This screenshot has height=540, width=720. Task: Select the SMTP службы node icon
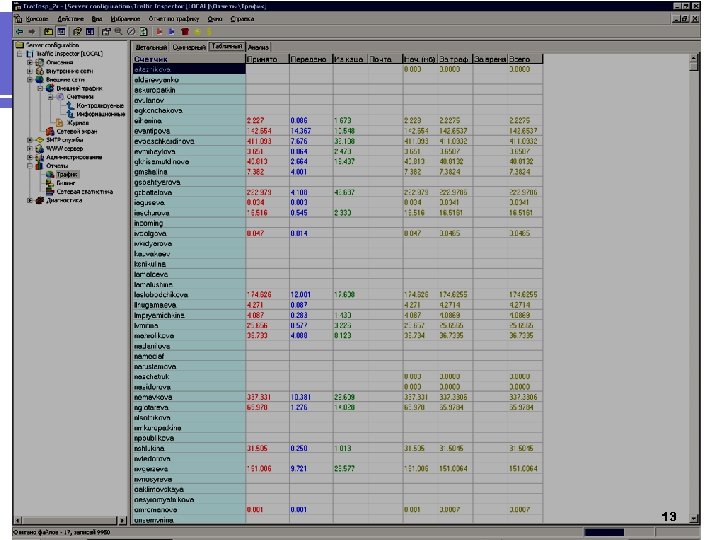point(40,140)
